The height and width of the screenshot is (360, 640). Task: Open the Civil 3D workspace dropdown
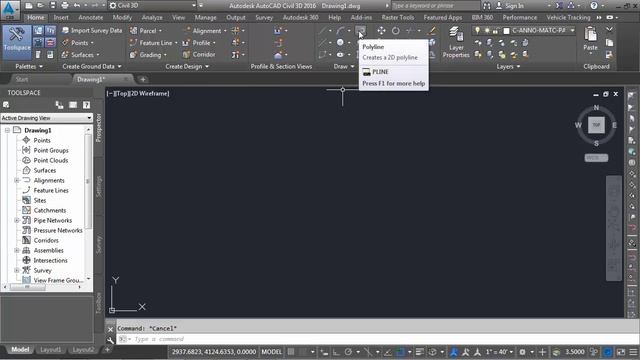pyautogui.click(x=153, y=5)
